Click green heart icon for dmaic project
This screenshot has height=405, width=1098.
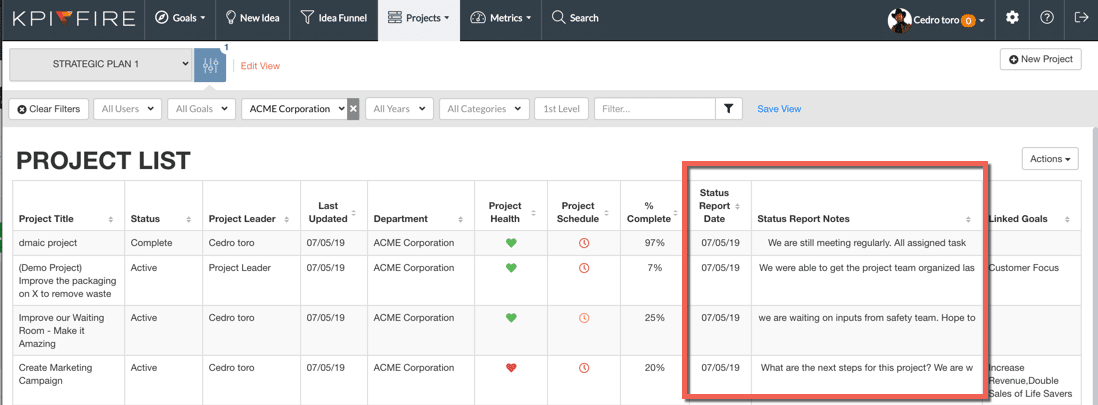[x=511, y=243]
